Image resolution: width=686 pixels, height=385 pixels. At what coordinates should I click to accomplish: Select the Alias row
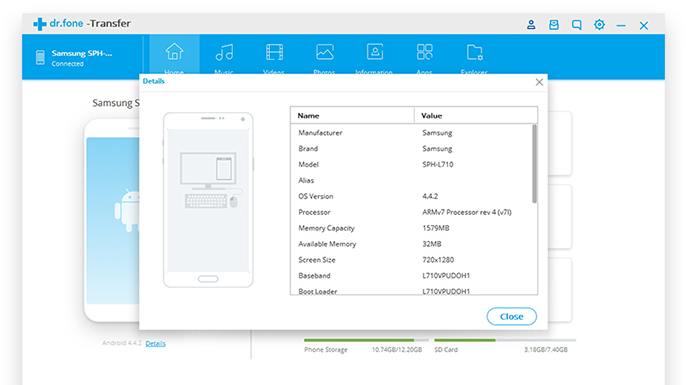411,180
